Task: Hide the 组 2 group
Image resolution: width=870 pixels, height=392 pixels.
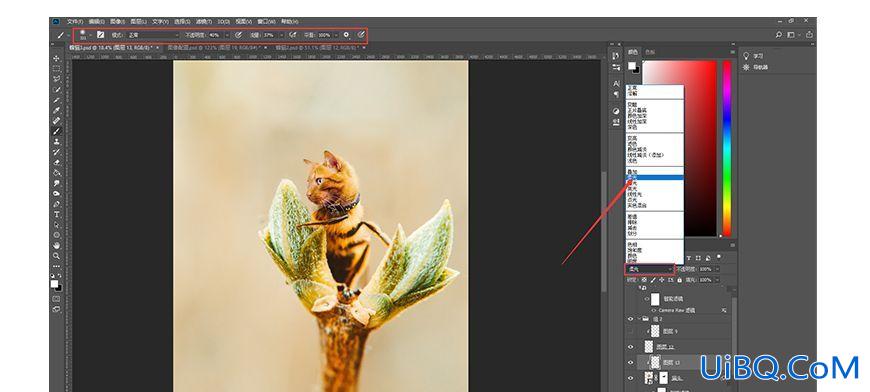Action: coord(630,319)
